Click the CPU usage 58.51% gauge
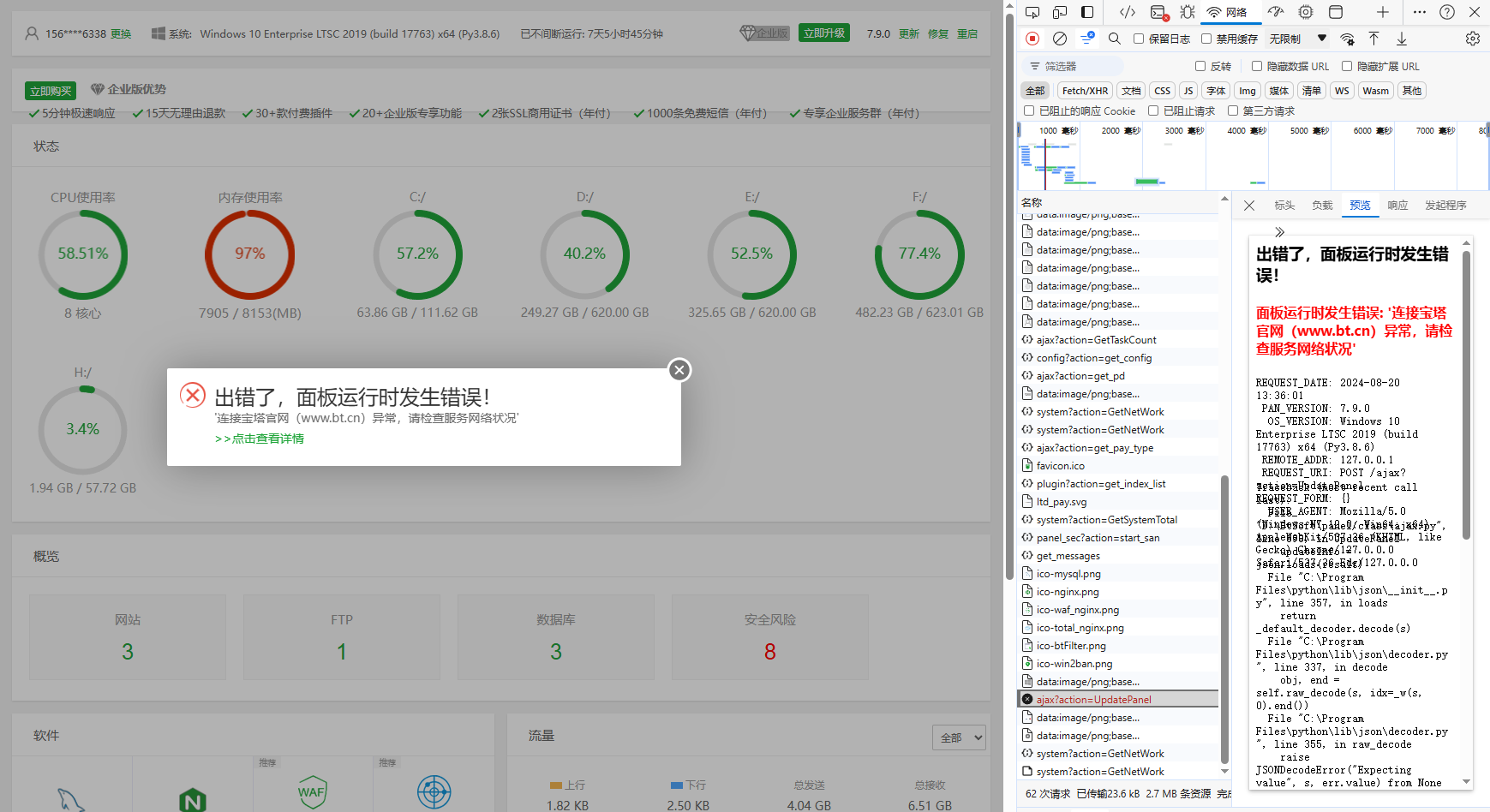 (x=83, y=254)
